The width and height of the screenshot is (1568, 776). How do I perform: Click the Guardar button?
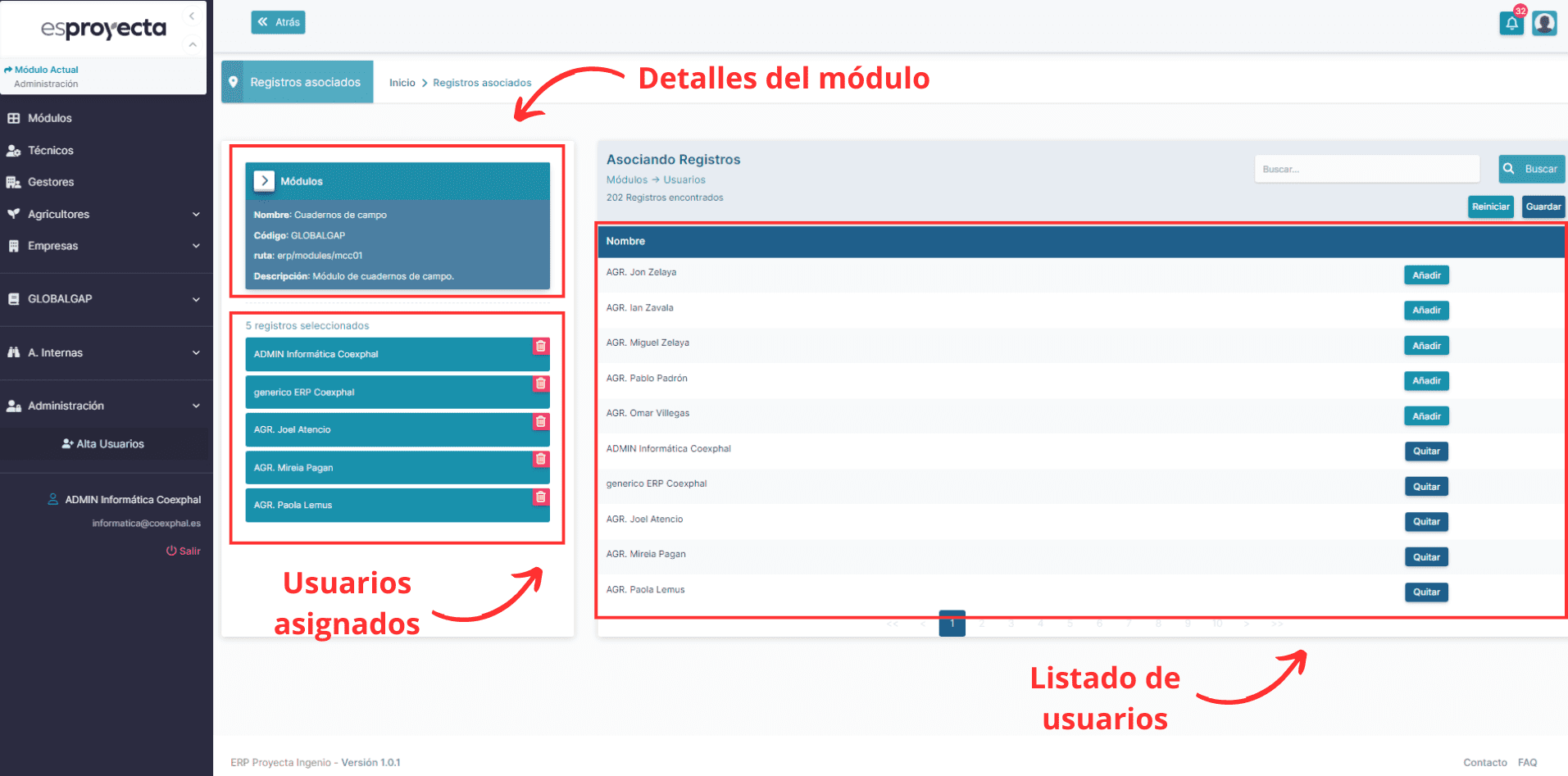click(1543, 206)
